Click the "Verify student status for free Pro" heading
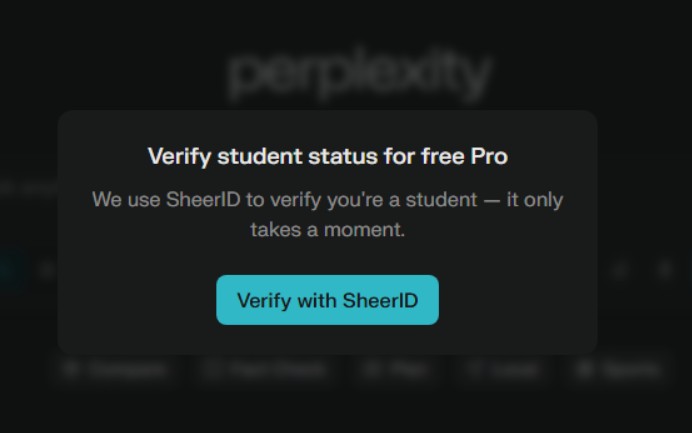Viewport: 692px width, 433px height. (327, 157)
